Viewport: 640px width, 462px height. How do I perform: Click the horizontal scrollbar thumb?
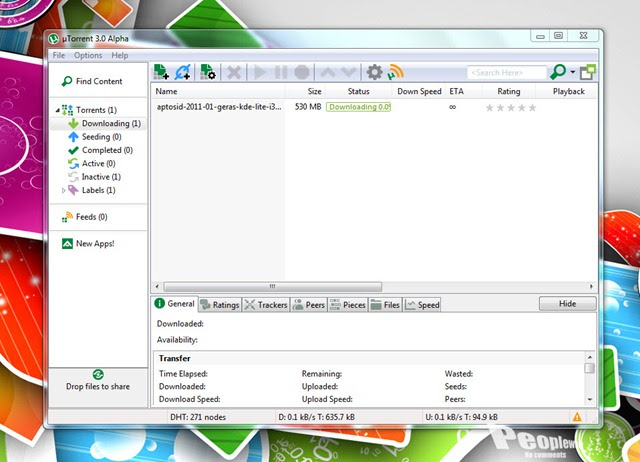click(273, 287)
